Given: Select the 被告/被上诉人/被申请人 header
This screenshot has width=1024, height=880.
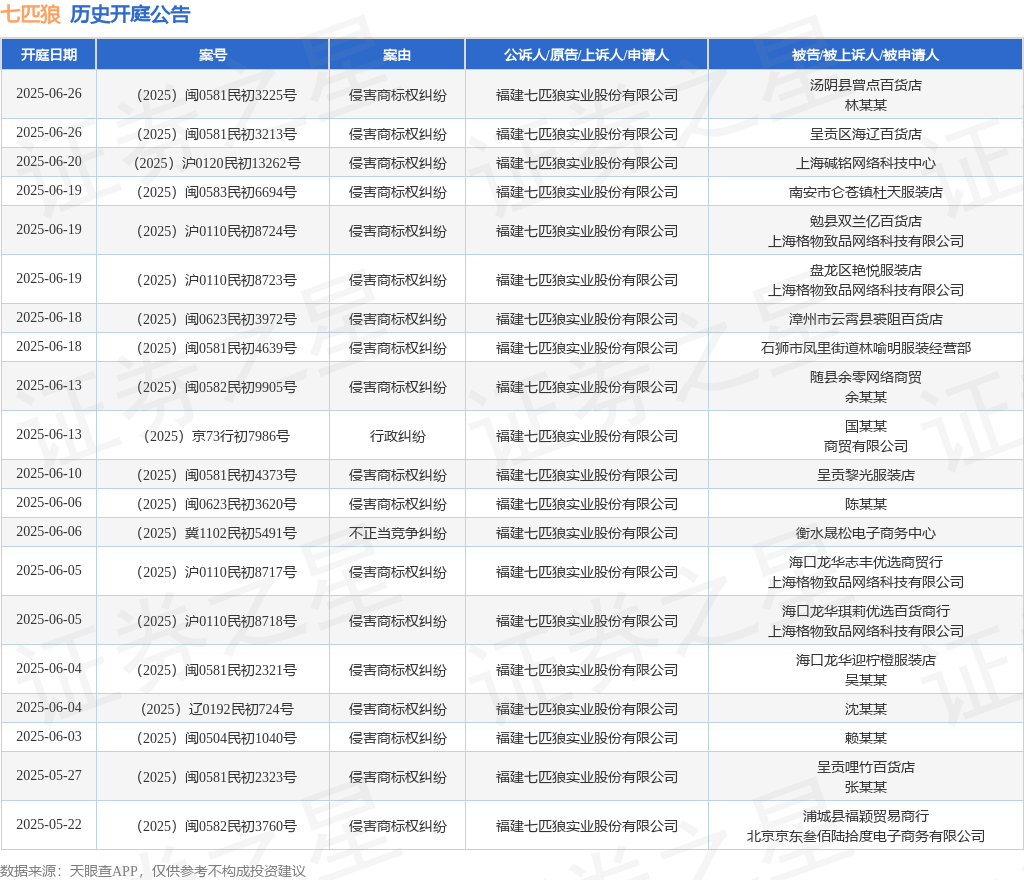Looking at the screenshot, I should (865, 55).
